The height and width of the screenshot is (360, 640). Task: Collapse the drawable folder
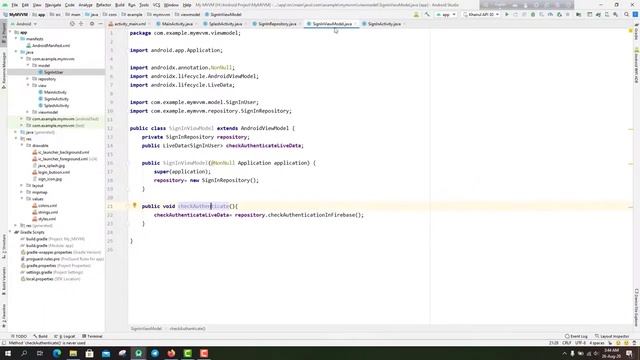click(22, 145)
